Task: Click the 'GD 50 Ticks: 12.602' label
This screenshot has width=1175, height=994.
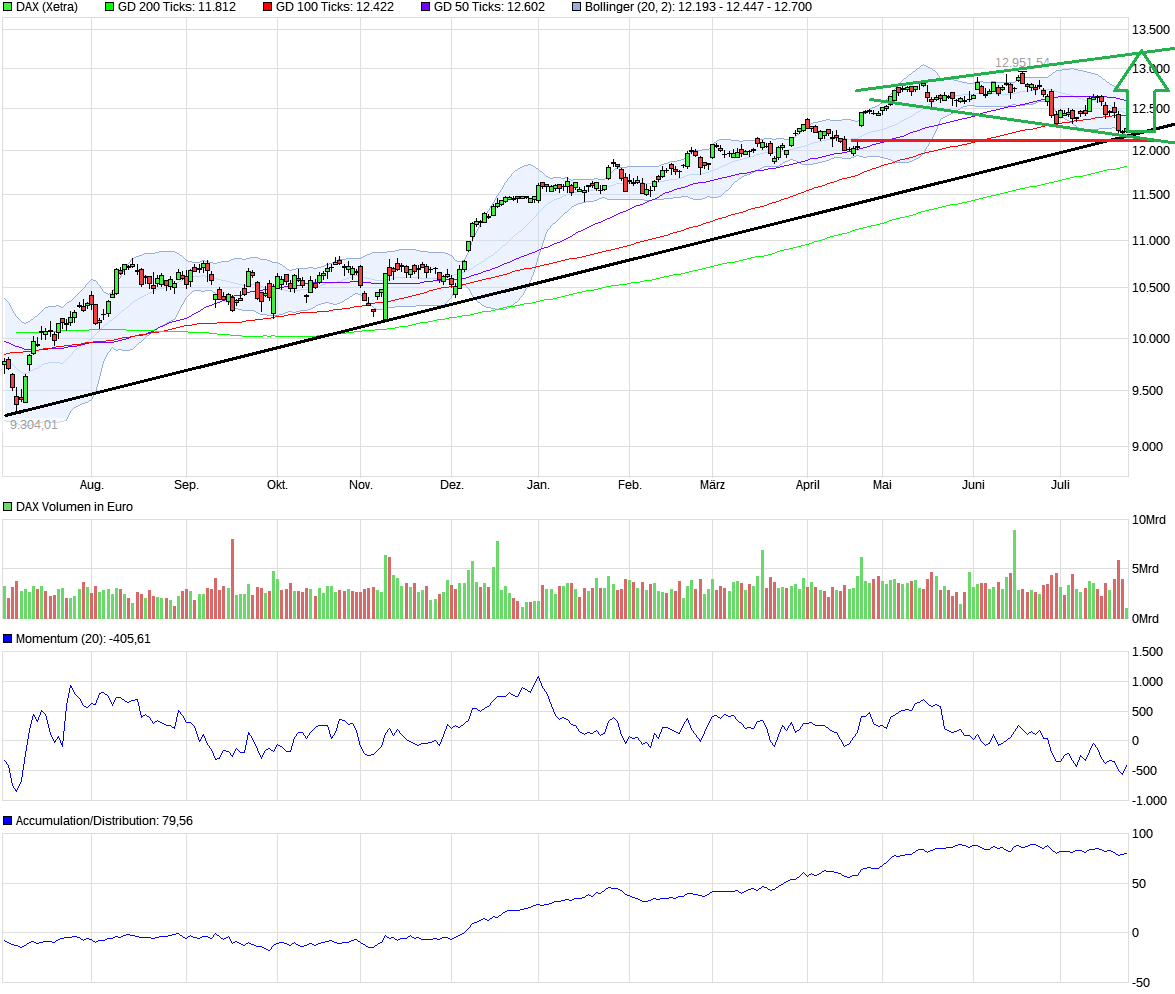Action: [x=489, y=7]
